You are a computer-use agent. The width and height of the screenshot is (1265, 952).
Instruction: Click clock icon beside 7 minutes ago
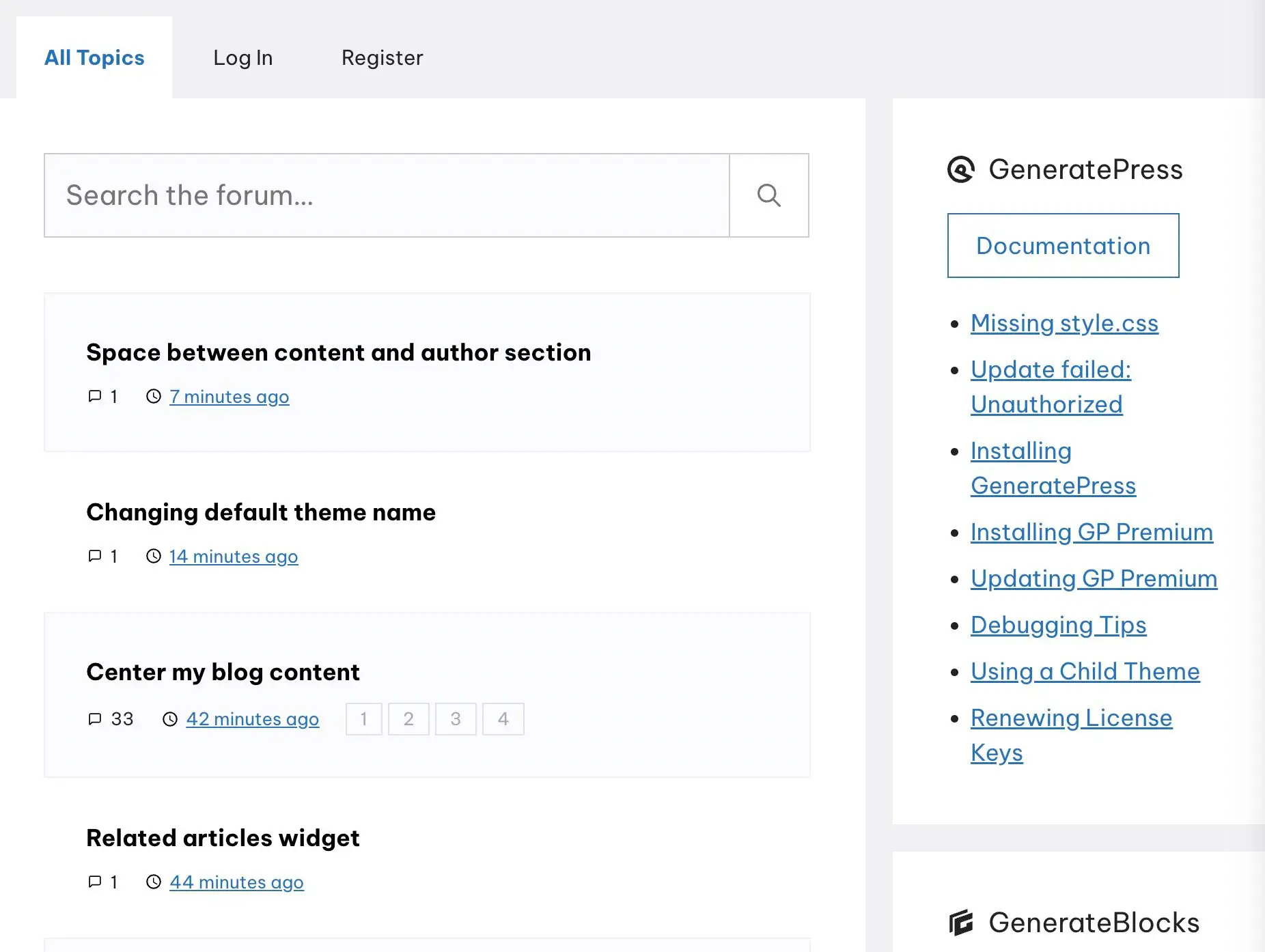point(154,397)
